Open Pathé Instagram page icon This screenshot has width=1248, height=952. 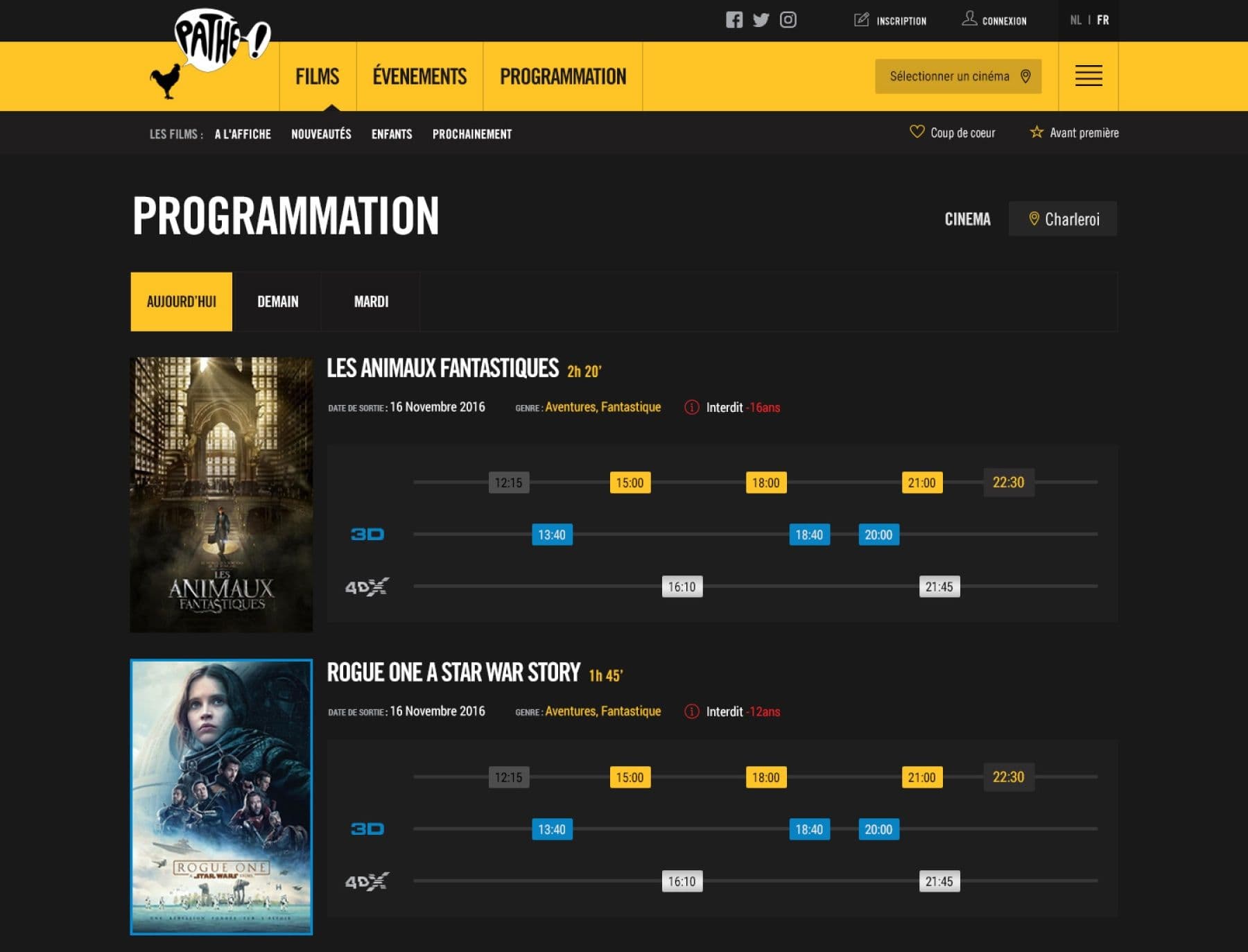tap(788, 20)
